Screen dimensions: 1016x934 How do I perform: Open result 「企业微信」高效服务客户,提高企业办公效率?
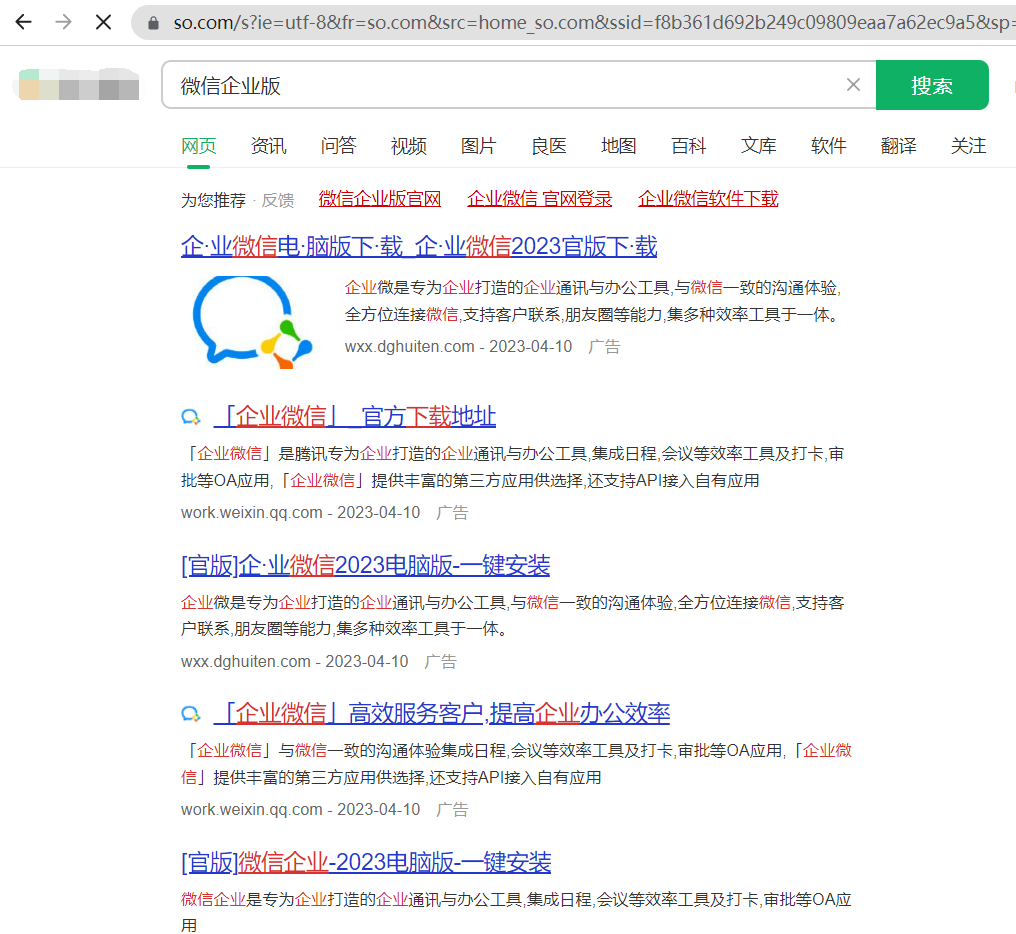click(442, 714)
